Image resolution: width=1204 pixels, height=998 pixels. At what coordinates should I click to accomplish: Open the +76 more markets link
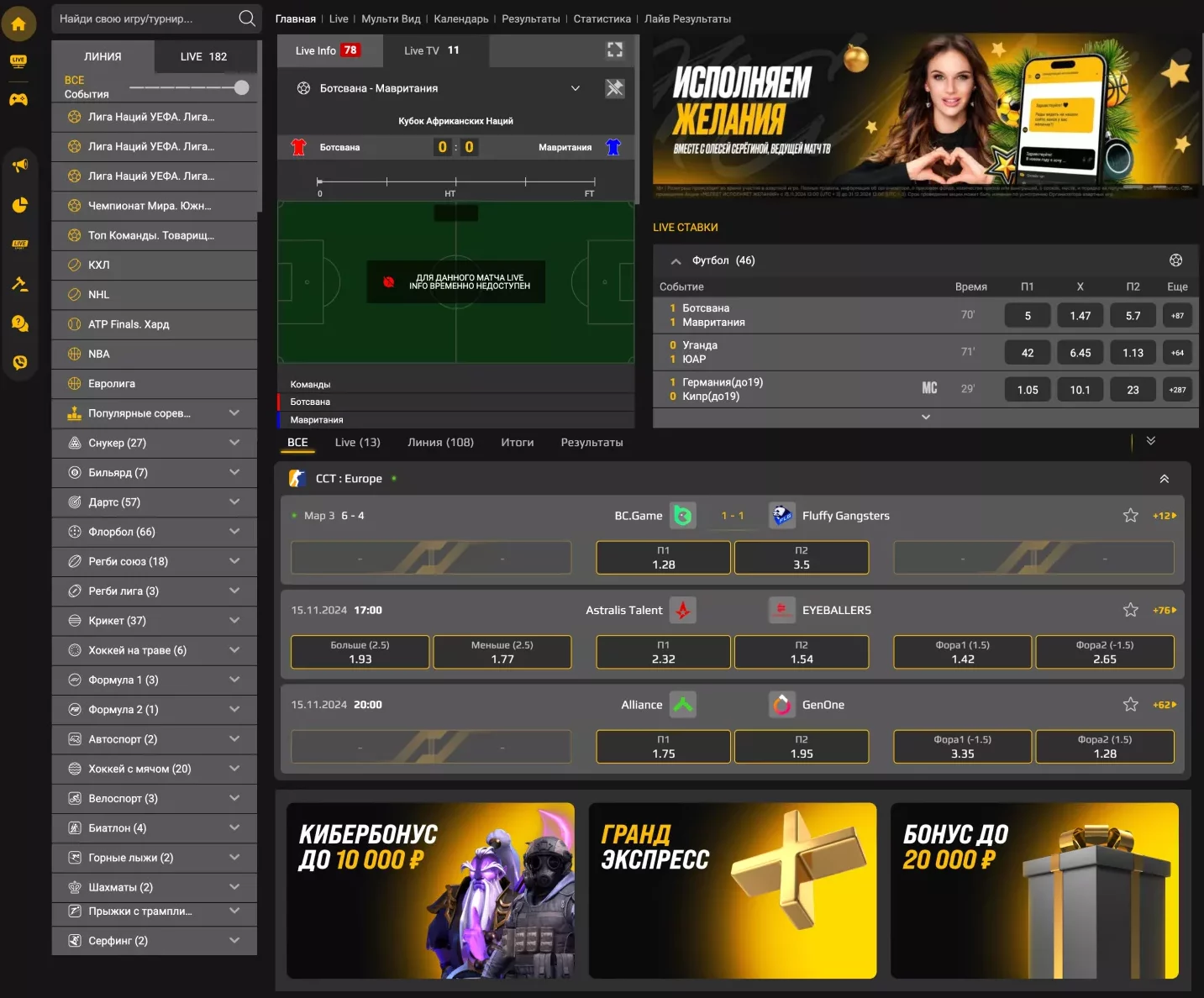pos(1165,611)
